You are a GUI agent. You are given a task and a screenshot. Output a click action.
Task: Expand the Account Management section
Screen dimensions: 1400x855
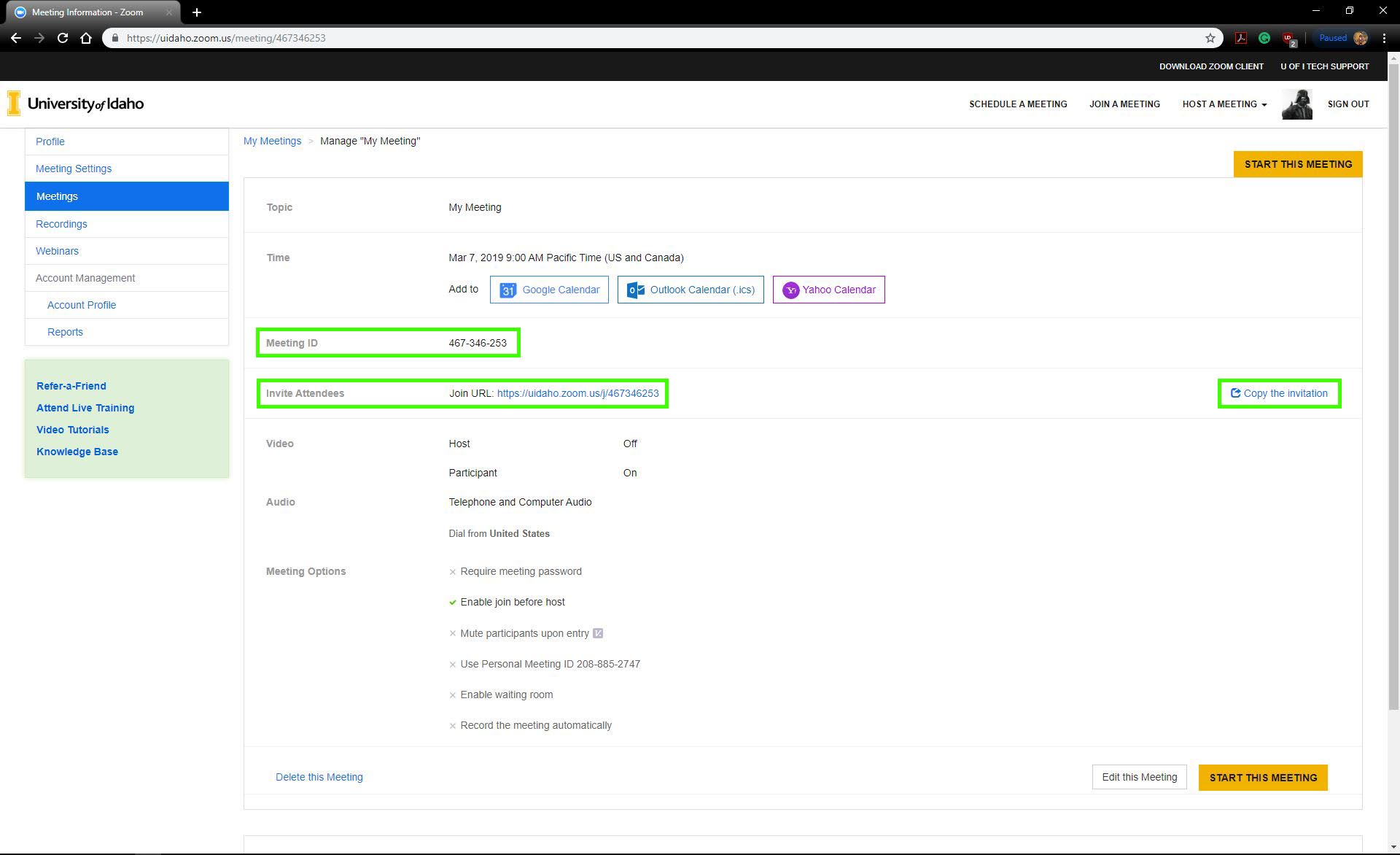(84, 278)
